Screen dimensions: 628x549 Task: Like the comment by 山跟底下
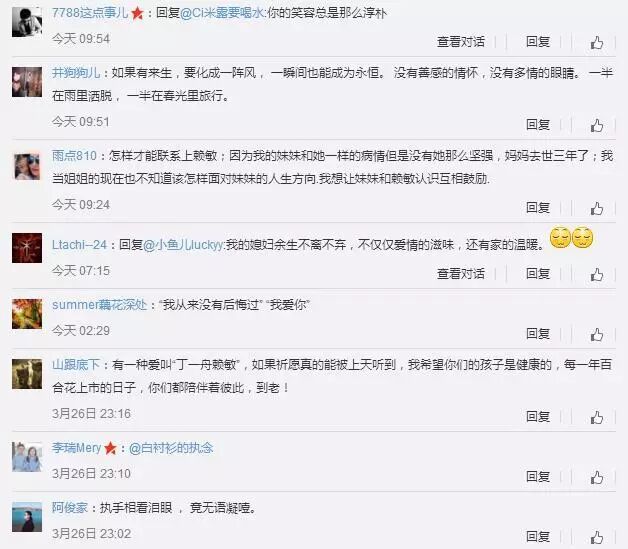pos(597,418)
